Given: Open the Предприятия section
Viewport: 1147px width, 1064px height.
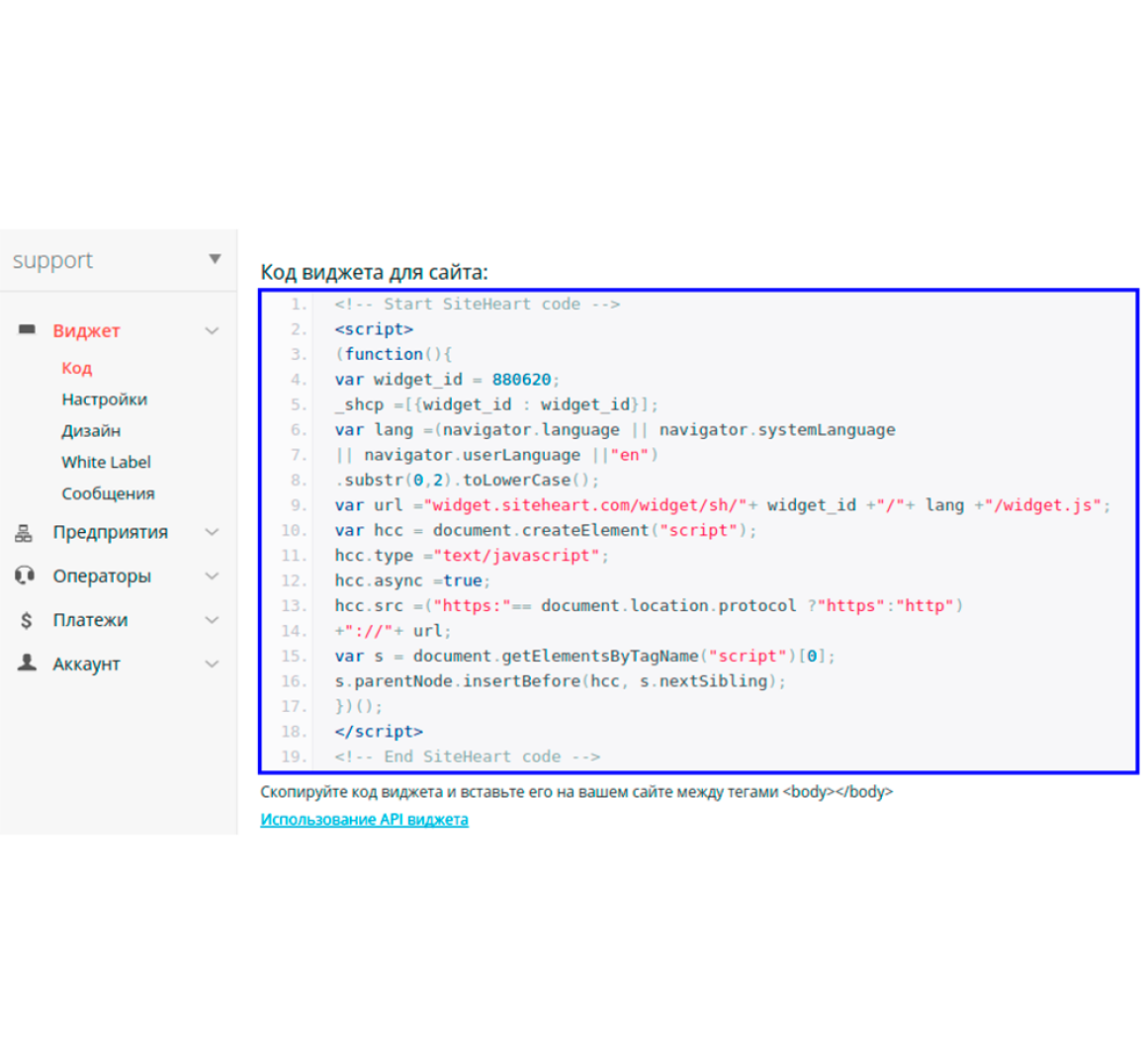Looking at the screenshot, I should pos(111,532).
